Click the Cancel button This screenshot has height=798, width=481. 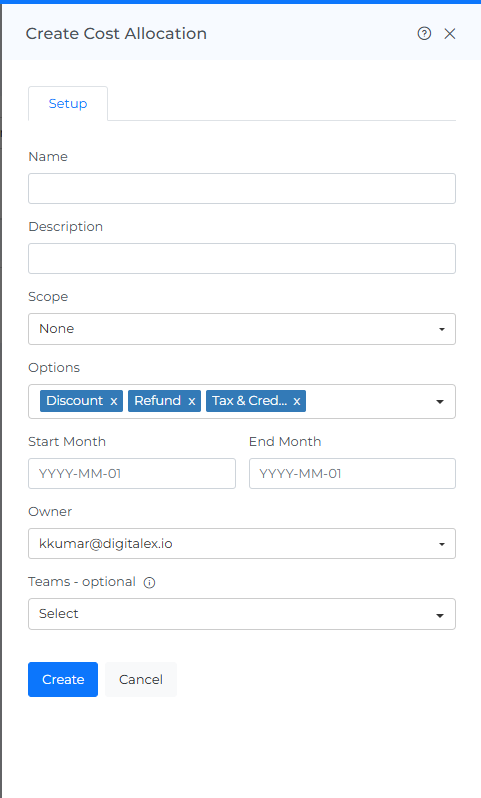click(x=140, y=679)
